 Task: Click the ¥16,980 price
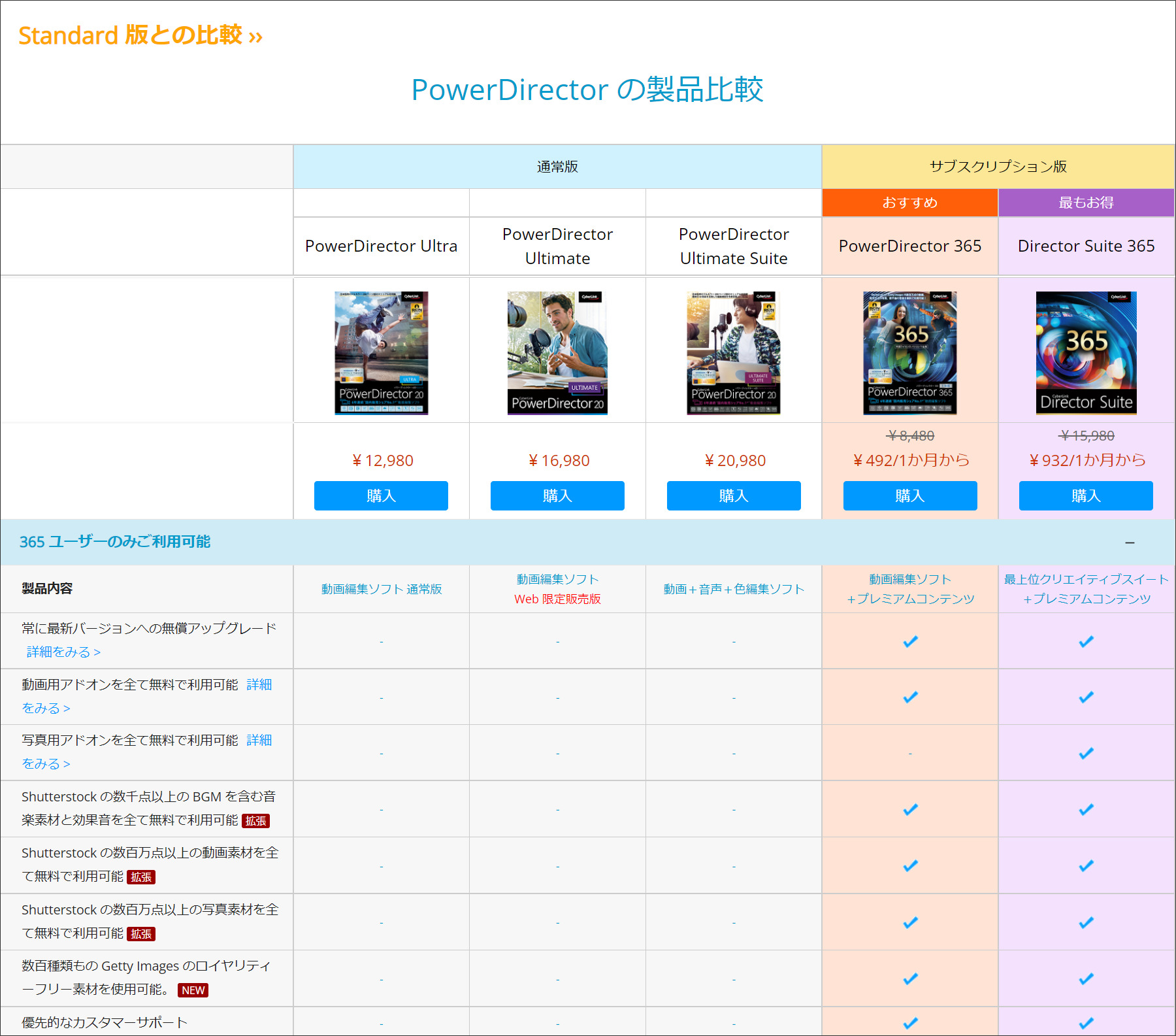tap(559, 461)
